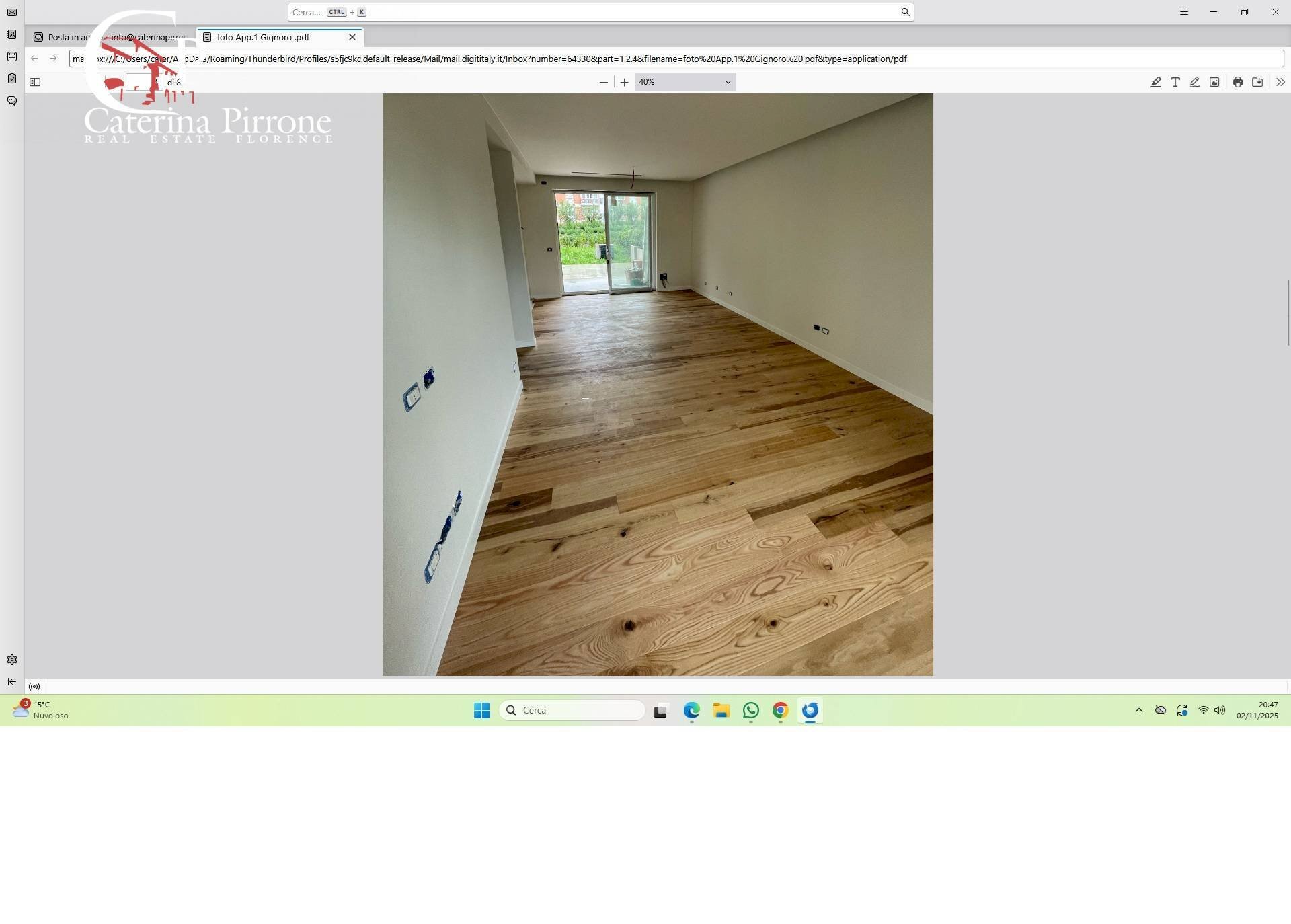The width and height of the screenshot is (1291, 924).
Task: Select the add text annotation tool
Action: [x=1175, y=82]
